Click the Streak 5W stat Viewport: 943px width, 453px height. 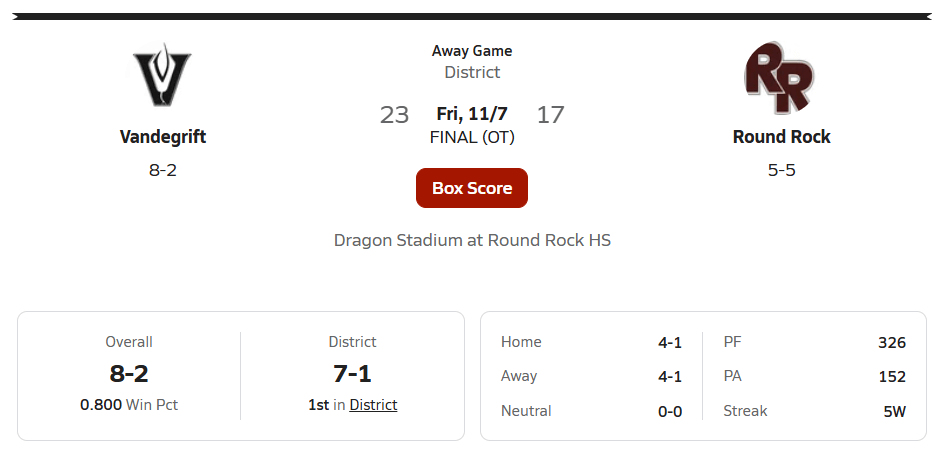pyautogui.click(x=814, y=411)
